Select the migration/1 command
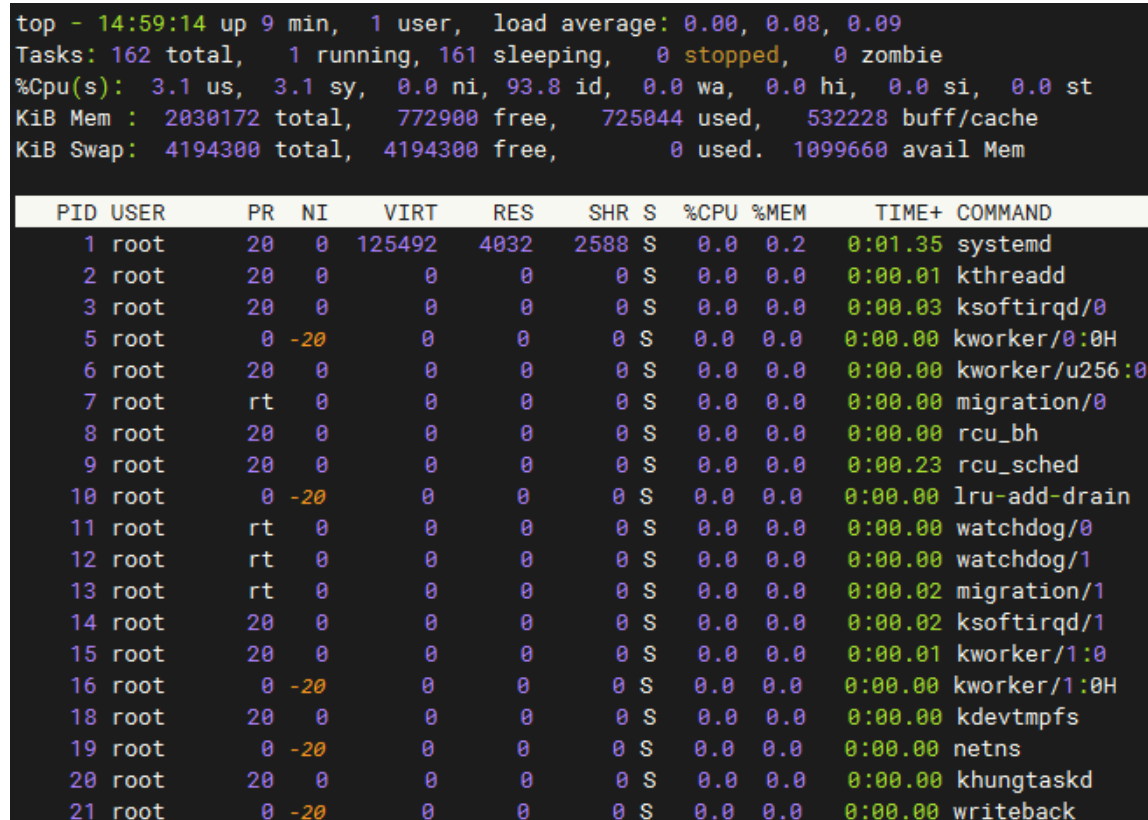 [1030, 591]
